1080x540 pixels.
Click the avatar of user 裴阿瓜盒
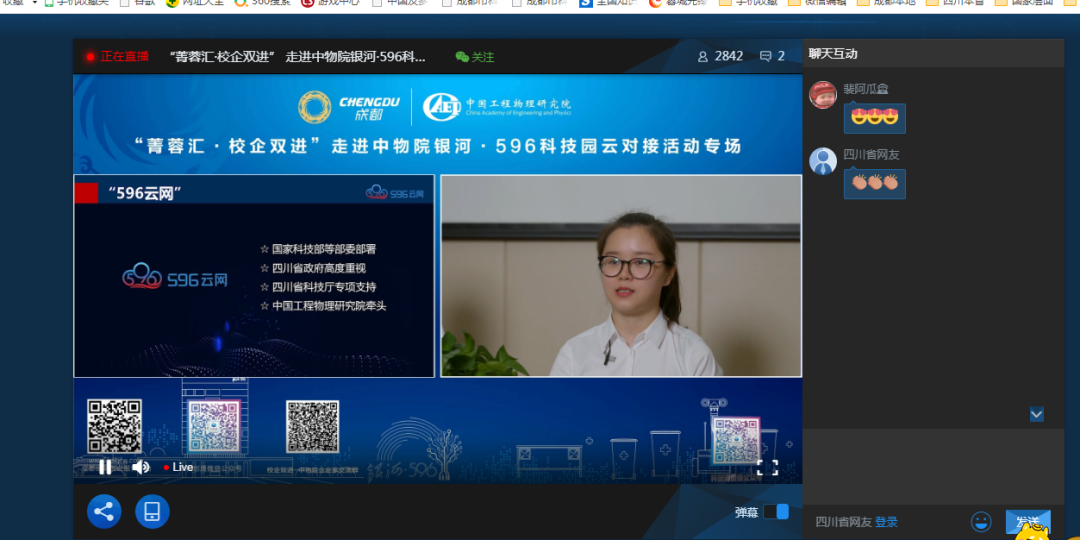pos(823,95)
